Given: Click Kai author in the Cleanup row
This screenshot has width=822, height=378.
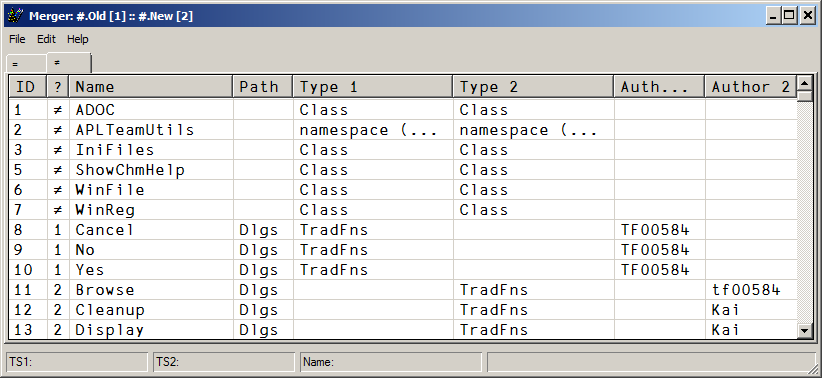Looking at the screenshot, I should [x=726, y=309].
